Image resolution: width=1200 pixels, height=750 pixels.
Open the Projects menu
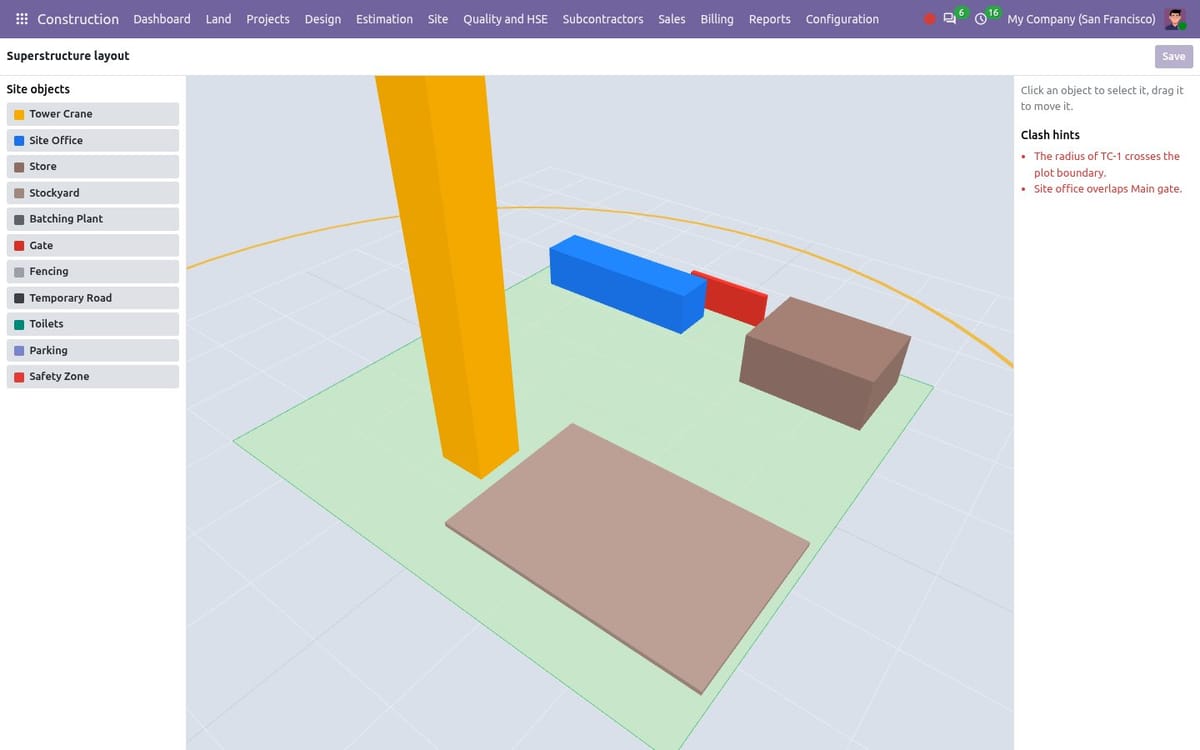tap(268, 19)
